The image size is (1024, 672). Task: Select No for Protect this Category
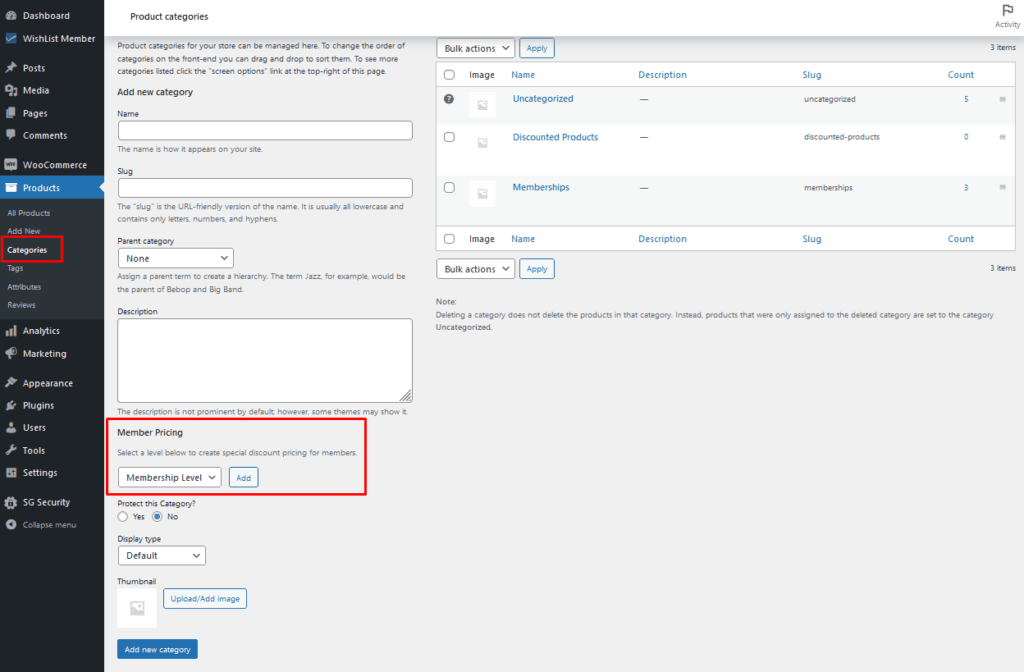click(x=157, y=517)
